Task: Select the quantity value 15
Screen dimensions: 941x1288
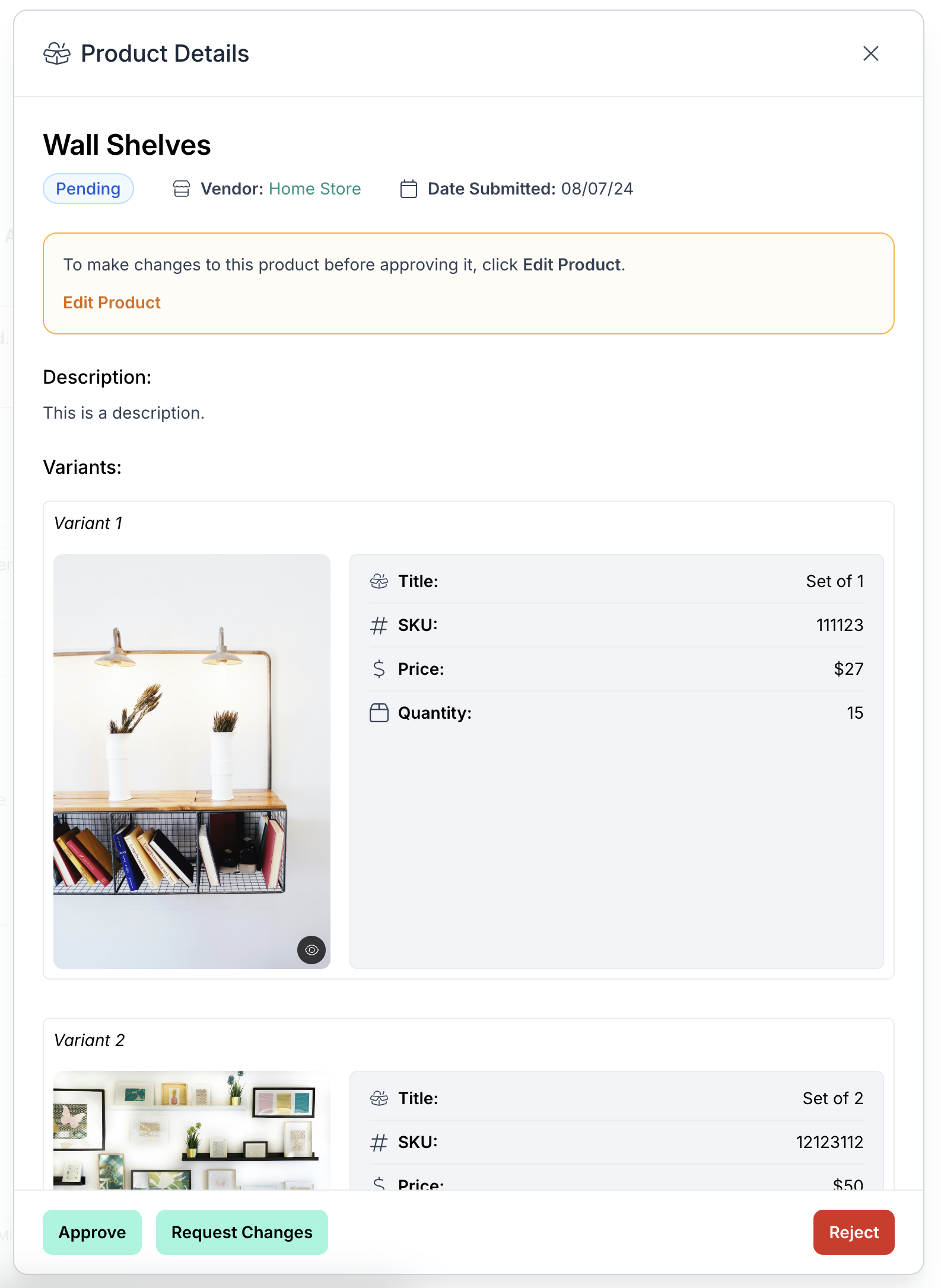Action: 855,713
